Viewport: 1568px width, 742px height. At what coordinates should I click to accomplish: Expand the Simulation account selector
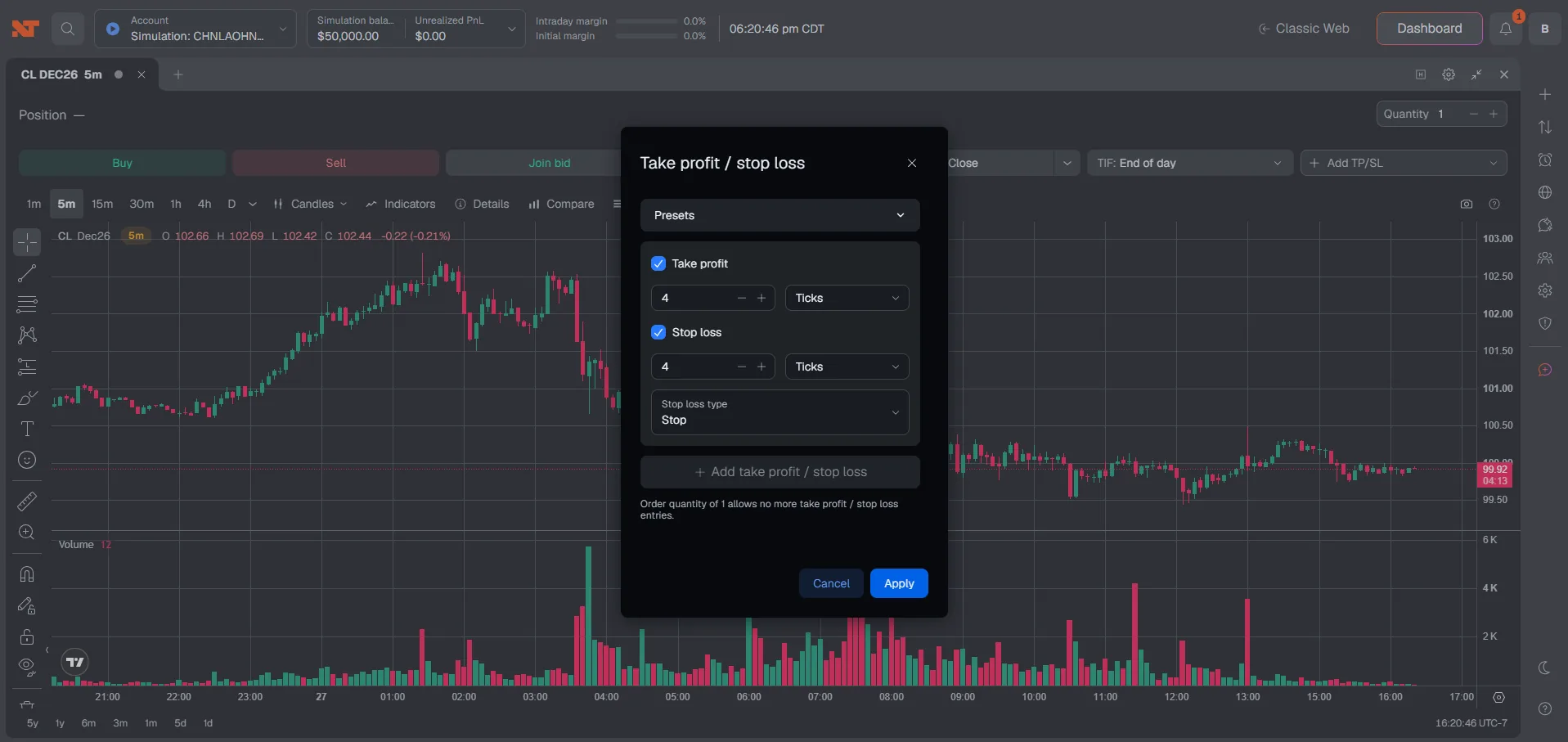point(195,29)
